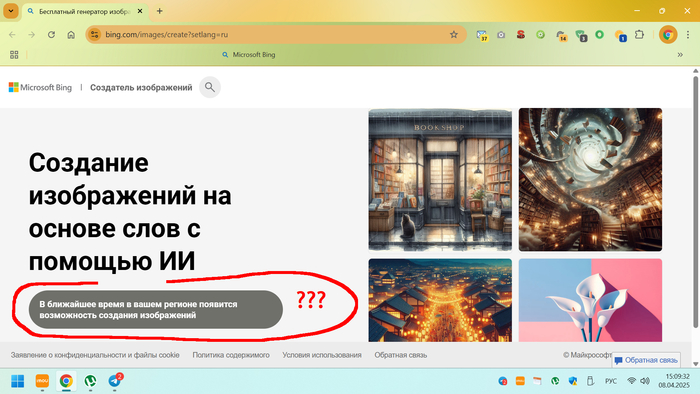Go back to previous page

tap(12, 34)
